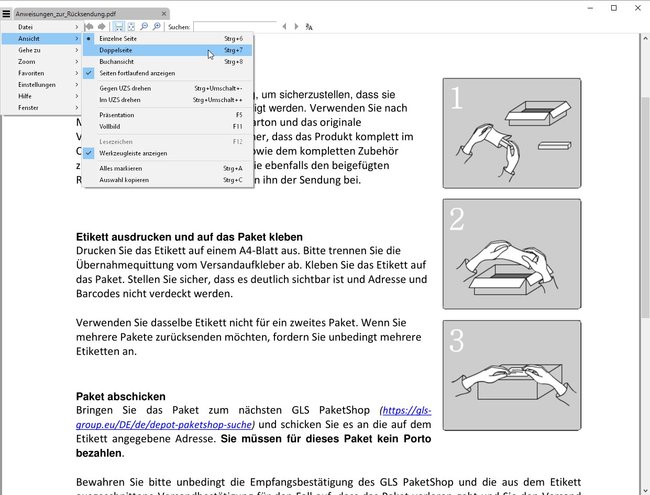This screenshot has height=495, width=650.
Task: Go to previous page via toolbar arrow
Action: coord(89,27)
